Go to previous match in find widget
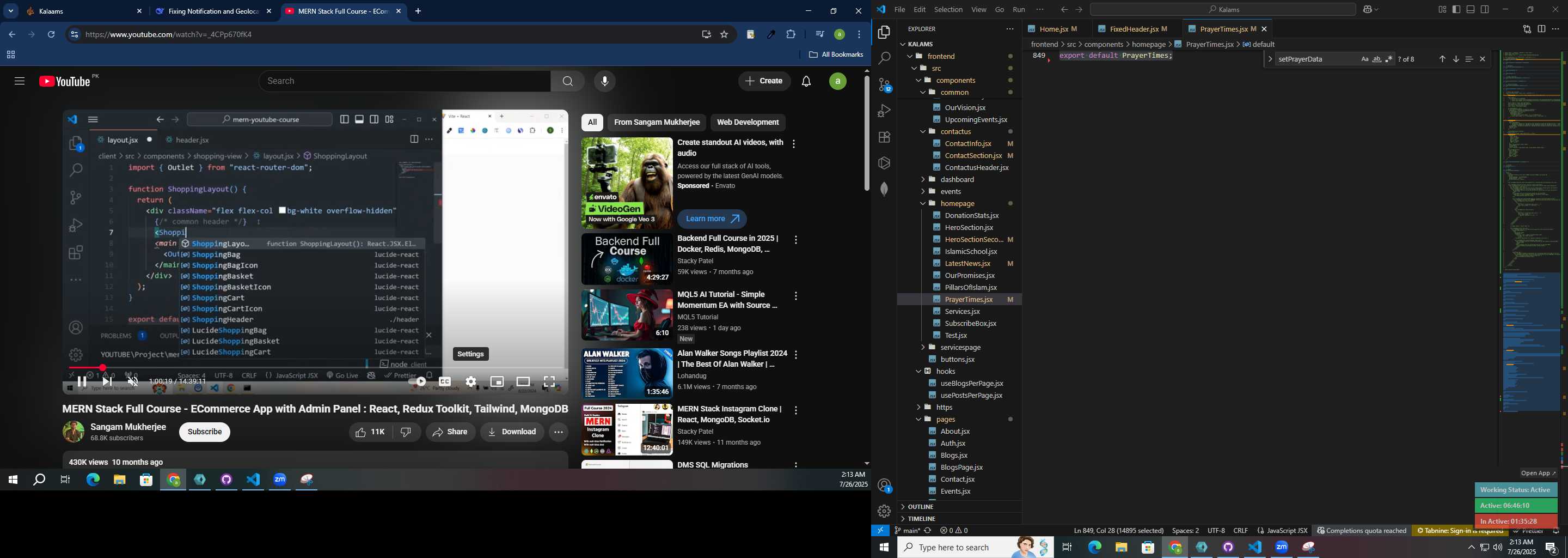 pyautogui.click(x=1443, y=59)
